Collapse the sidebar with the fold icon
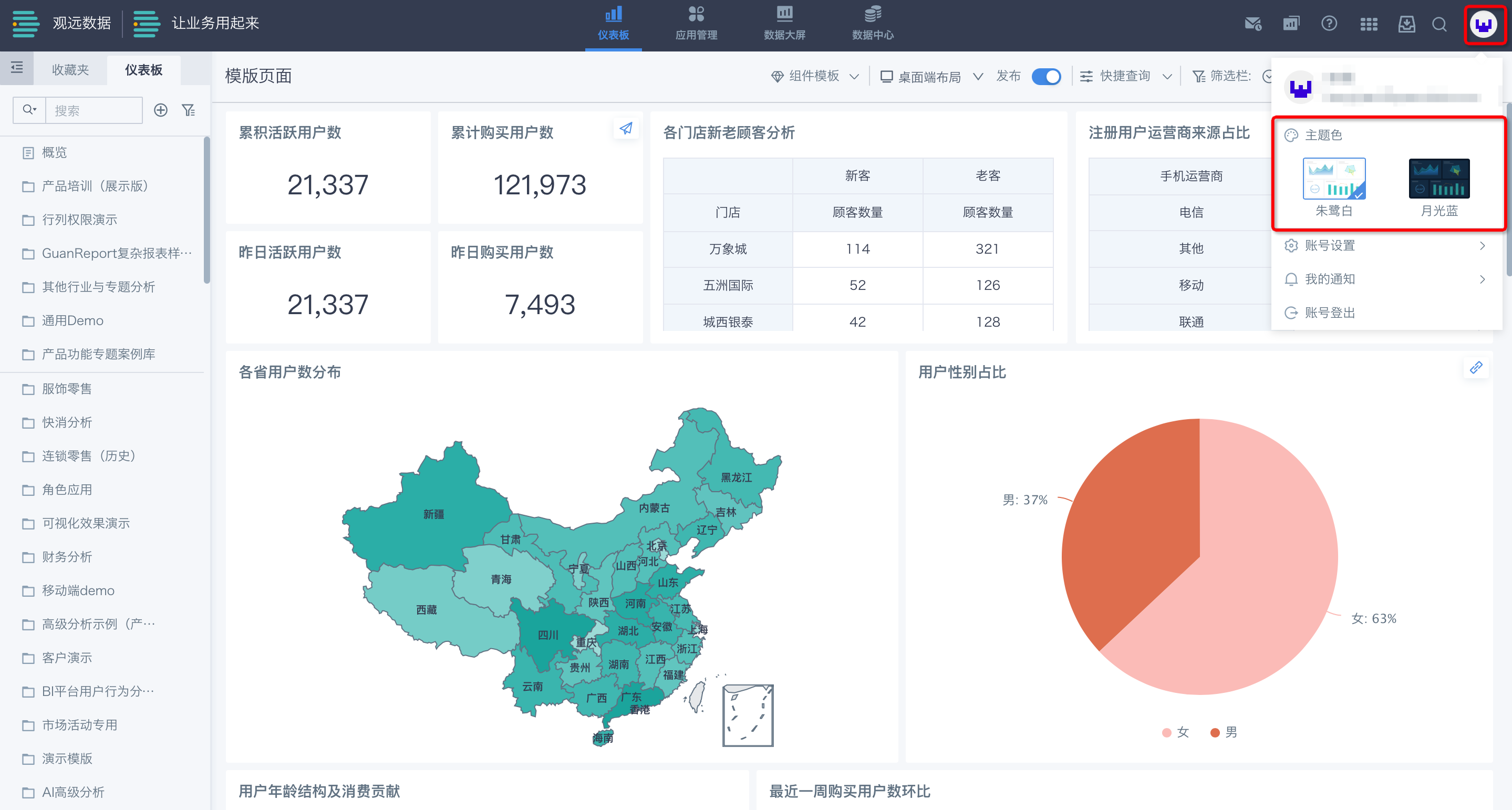The height and width of the screenshot is (810, 1512). [17, 68]
